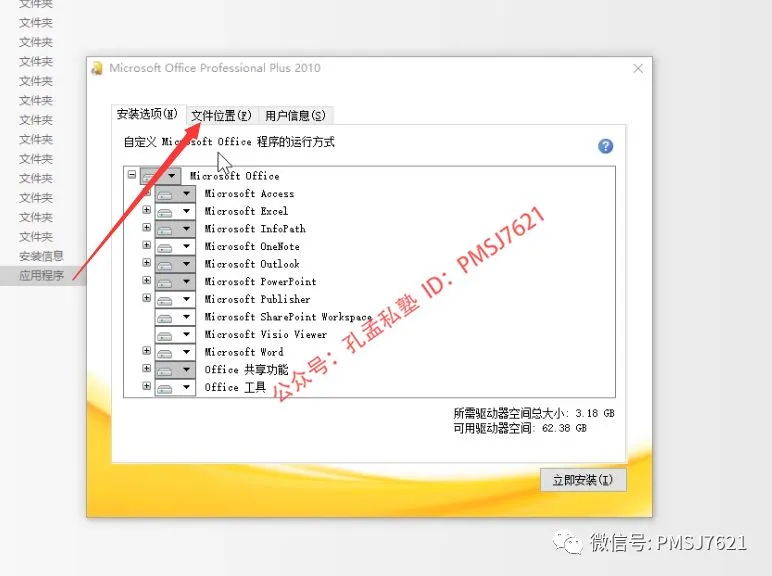Open install dropdown for Microsoft Publisher
This screenshot has width=772, height=576.
pyautogui.click(x=175, y=300)
